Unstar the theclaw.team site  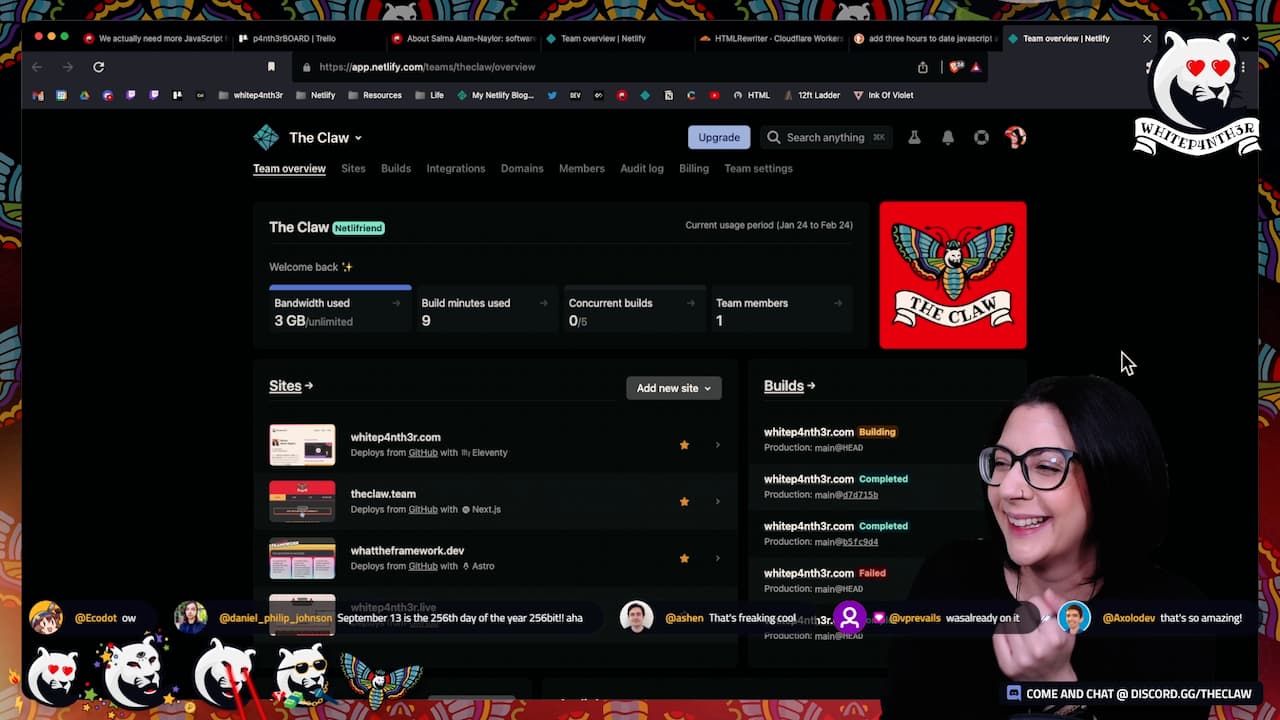[684, 501]
